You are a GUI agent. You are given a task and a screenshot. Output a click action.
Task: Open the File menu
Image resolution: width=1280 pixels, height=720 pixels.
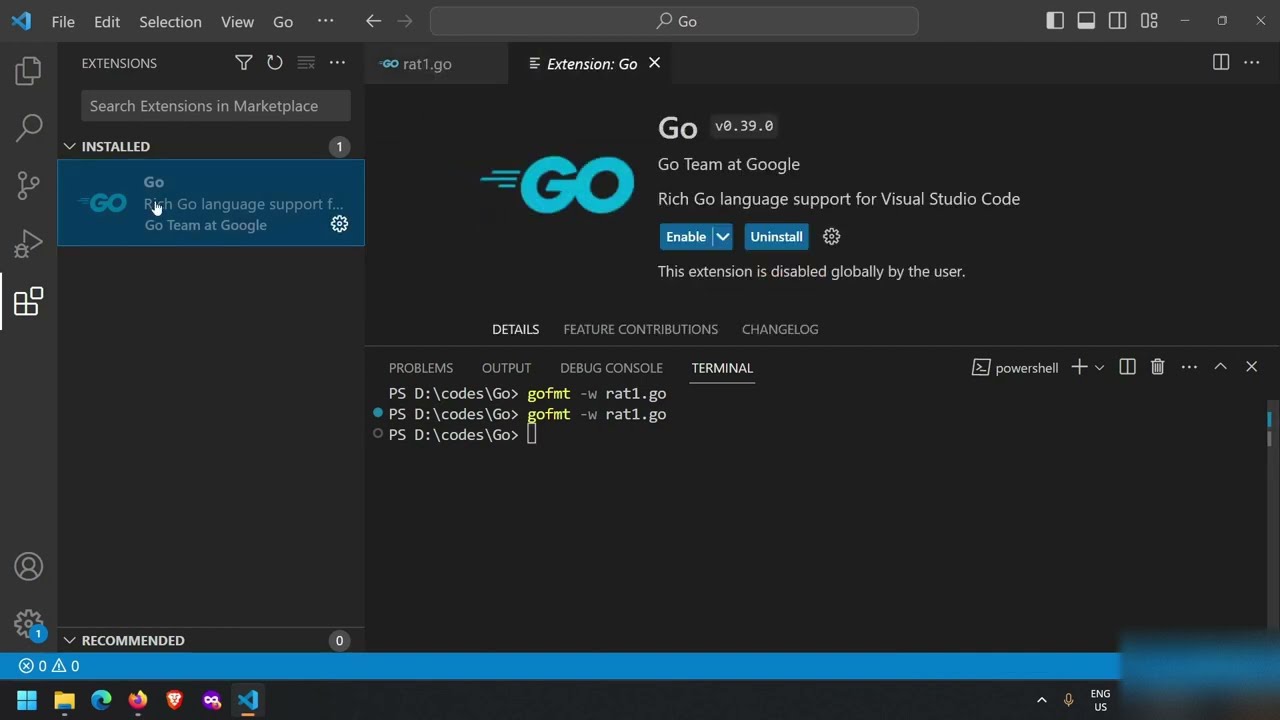click(x=63, y=21)
